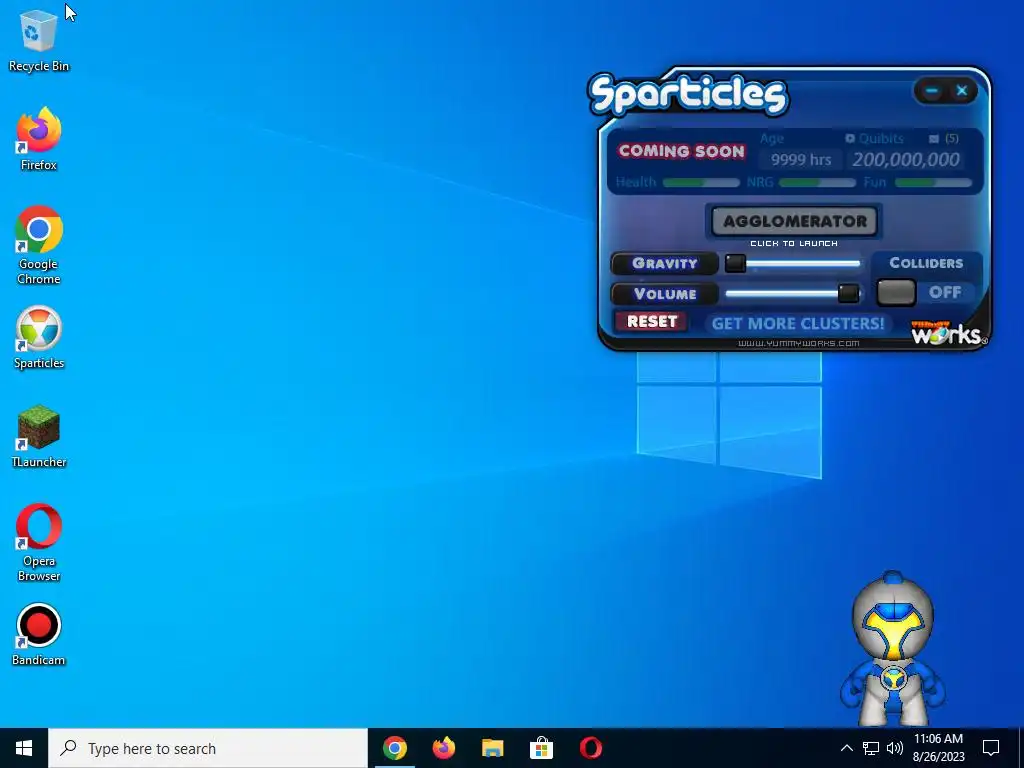Click the Yummy Works logo
Screen dimensions: 1024x768
point(948,332)
